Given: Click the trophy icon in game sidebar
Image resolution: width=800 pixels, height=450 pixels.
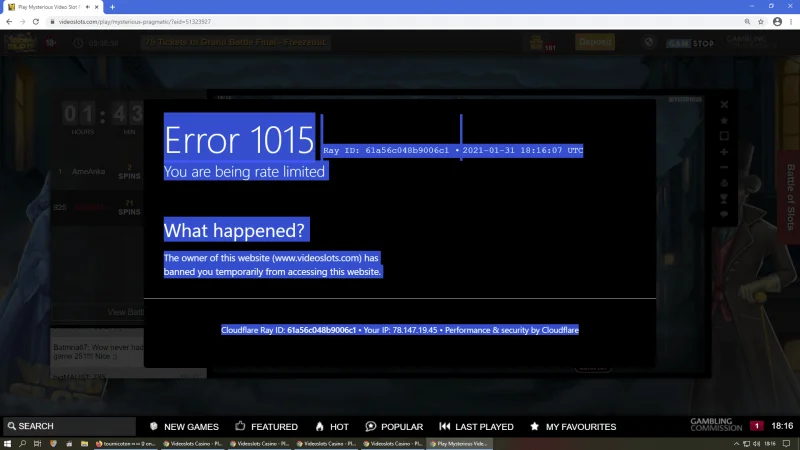Looking at the screenshot, I should tap(724, 198).
